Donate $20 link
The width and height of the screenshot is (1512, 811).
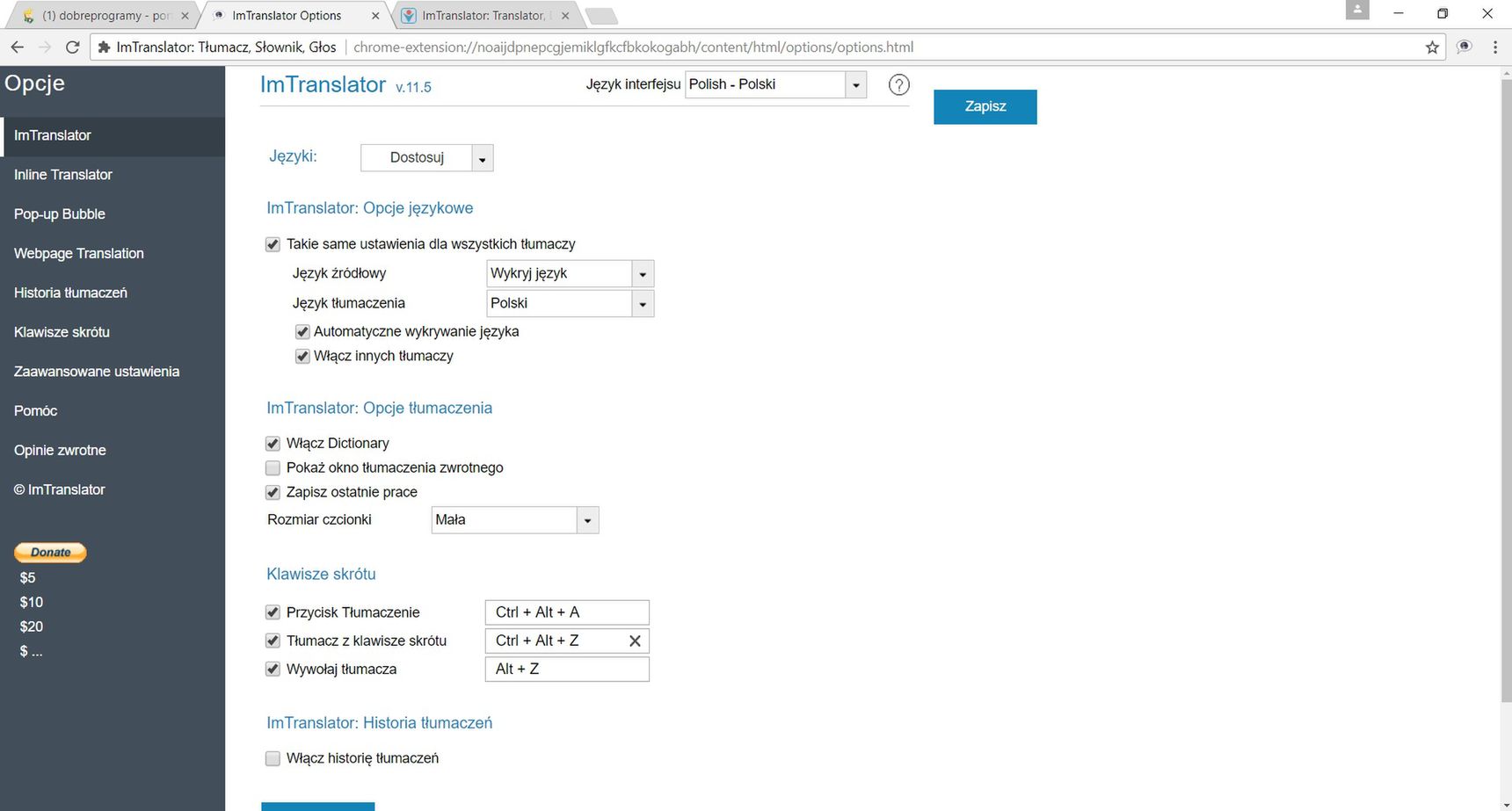pos(31,627)
